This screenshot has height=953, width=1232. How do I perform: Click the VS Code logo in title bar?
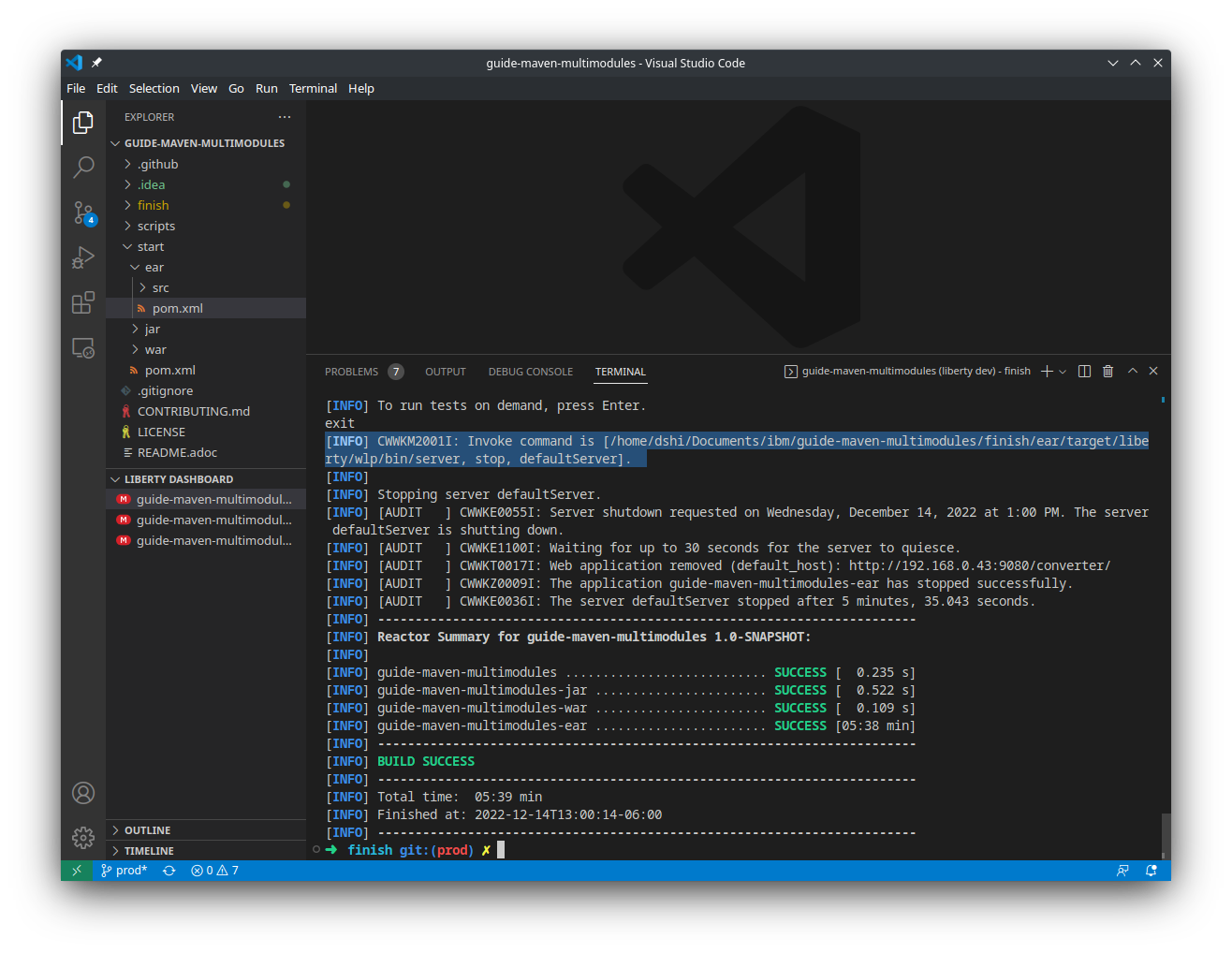tap(74, 63)
